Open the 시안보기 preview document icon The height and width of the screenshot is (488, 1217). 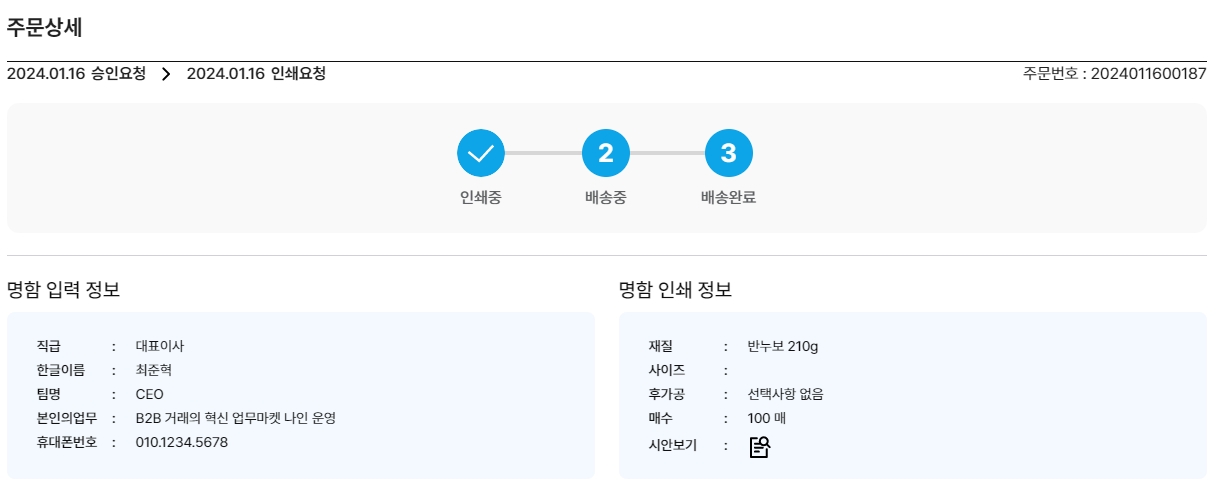(x=760, y=447)
